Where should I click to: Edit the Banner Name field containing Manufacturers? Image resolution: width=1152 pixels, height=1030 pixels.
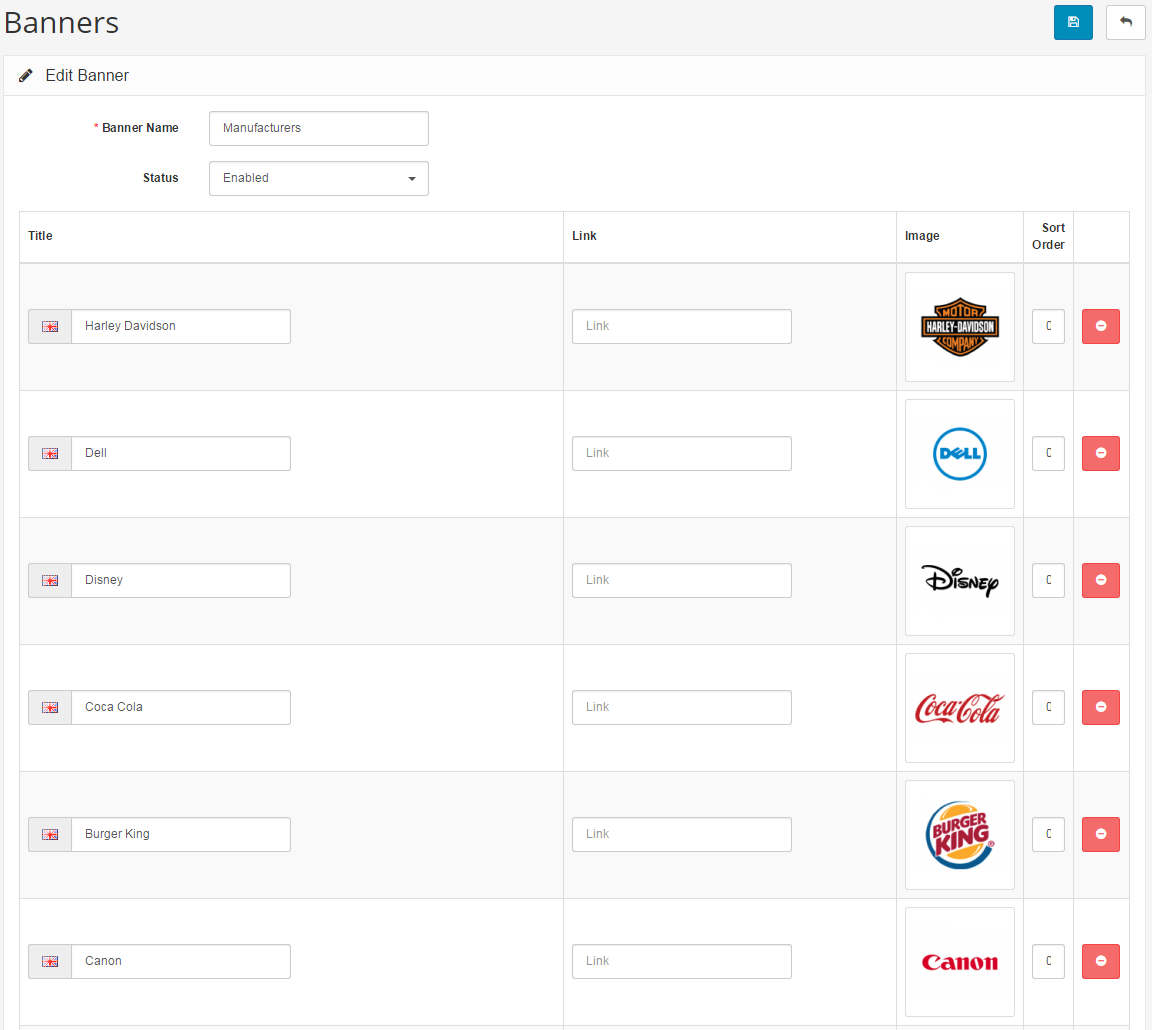click(319, 129)
